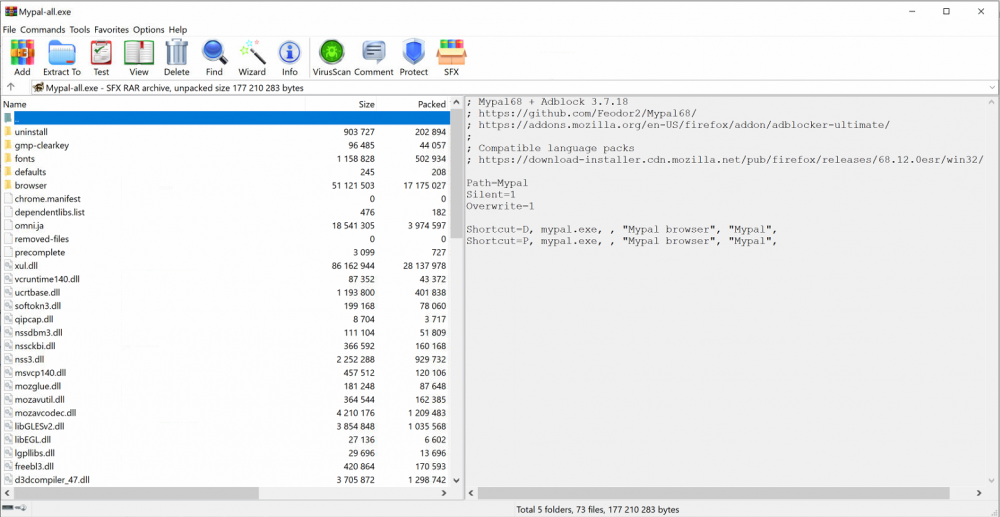Screen dimensions: 1000x517
Task: Select the browser folder
Action: [x=30, y=185]
